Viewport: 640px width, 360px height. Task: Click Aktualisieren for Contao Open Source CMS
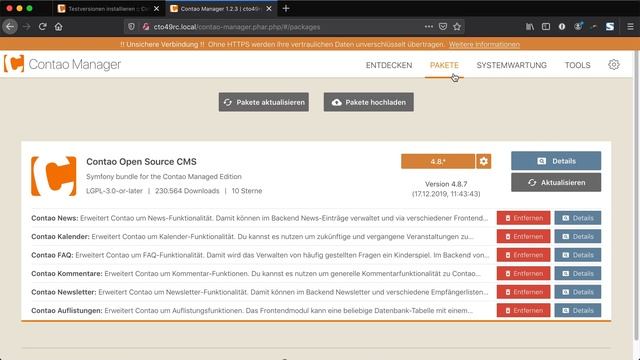tap(556, 182)
